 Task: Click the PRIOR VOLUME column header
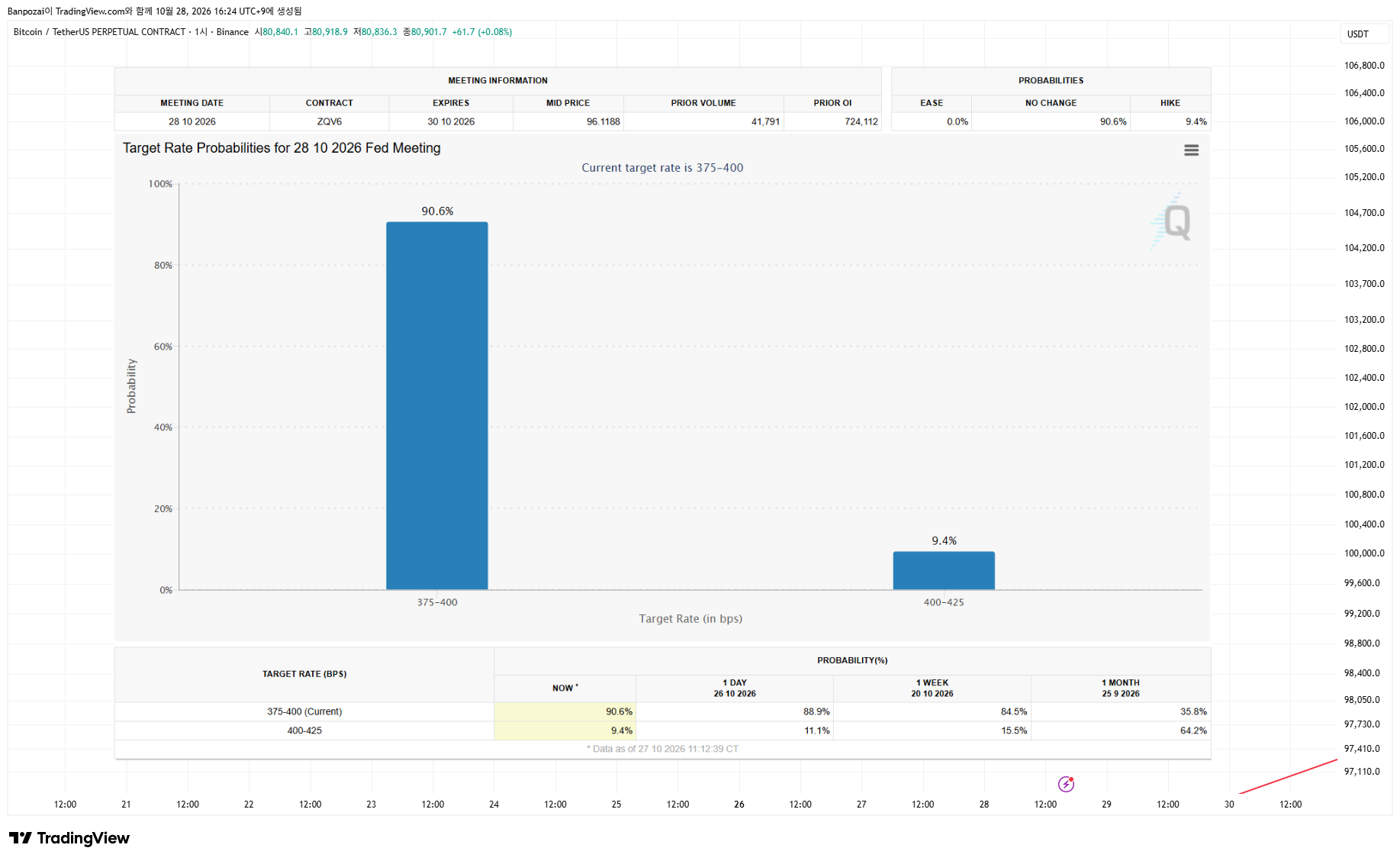click(x=703, y=103)
